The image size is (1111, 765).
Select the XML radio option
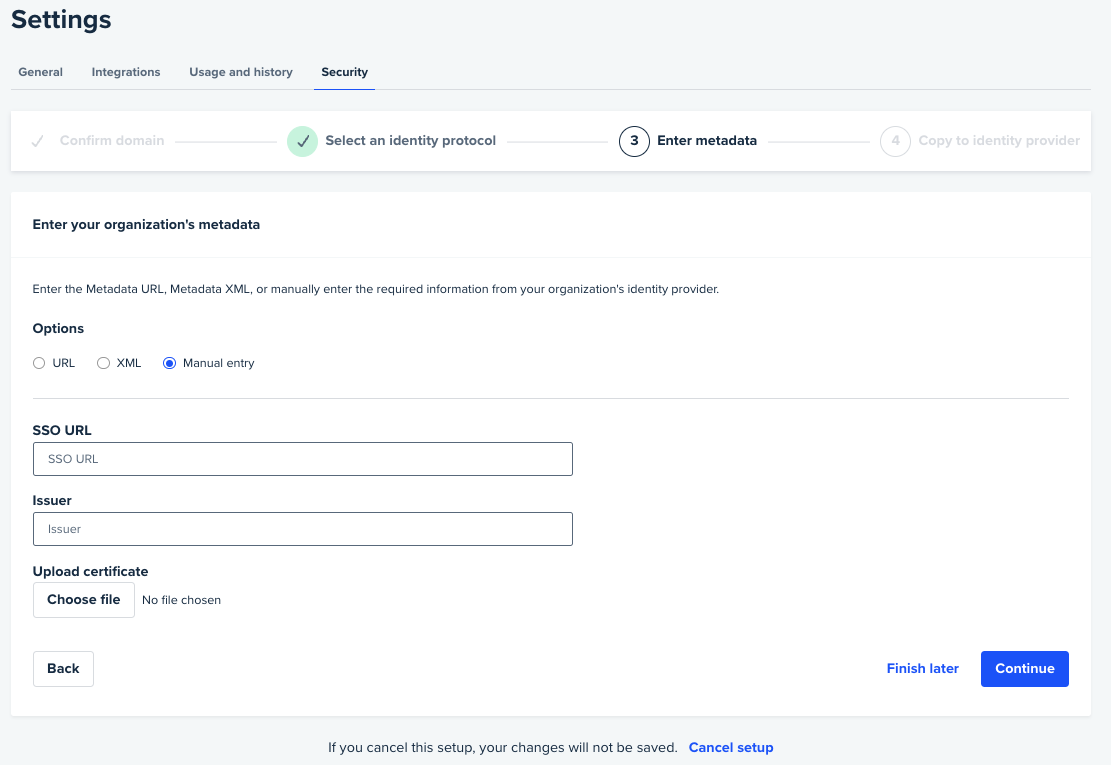pyautogui.click(x=103, y=363)
